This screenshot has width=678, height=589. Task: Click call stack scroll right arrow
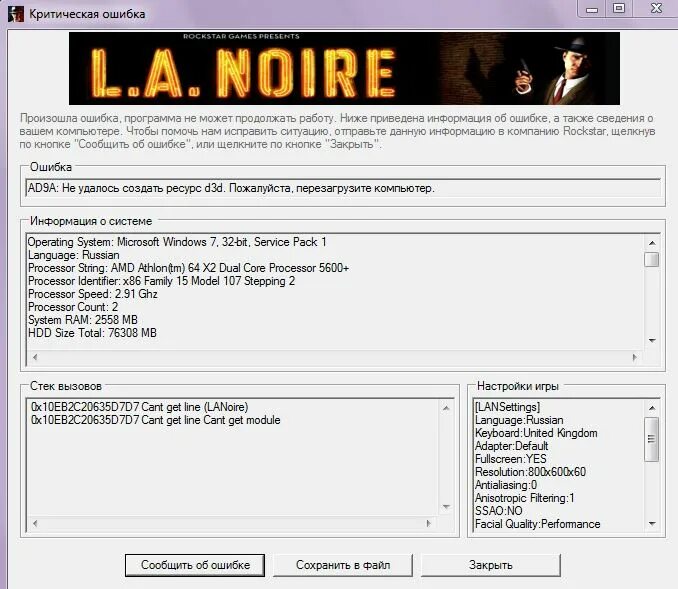pos(429,523)
